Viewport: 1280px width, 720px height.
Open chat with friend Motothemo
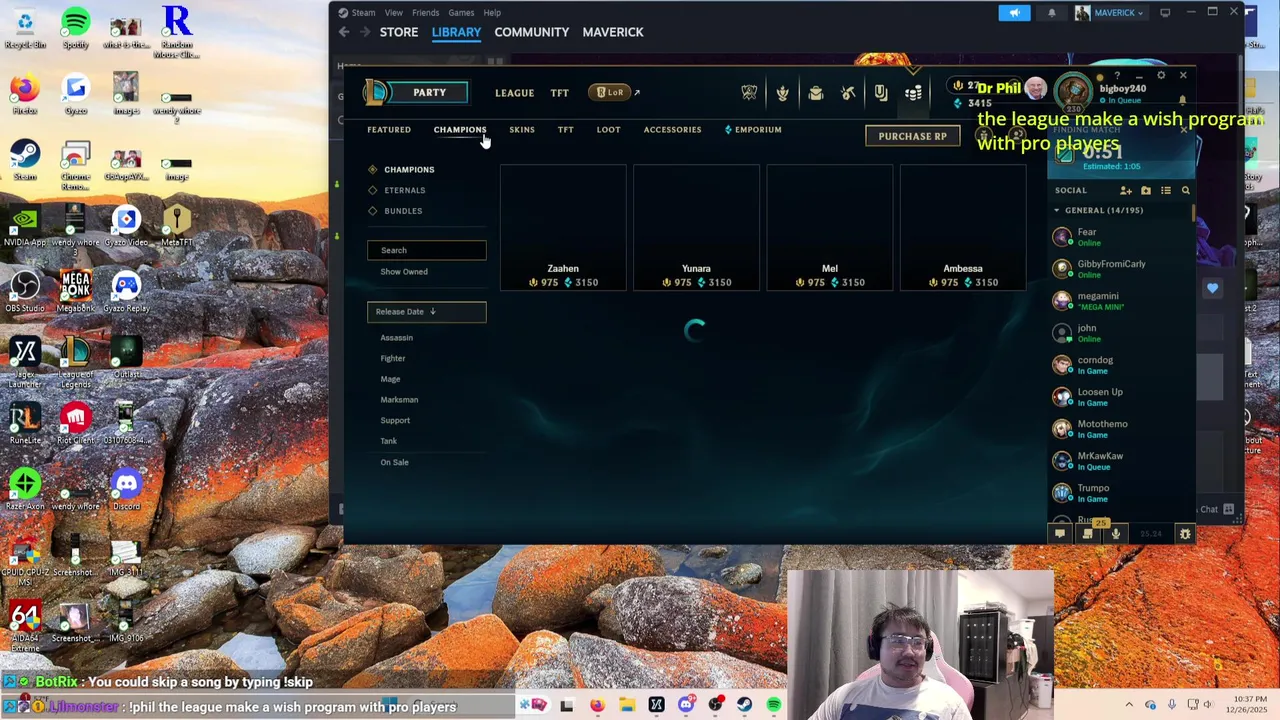click(1120, 429)
